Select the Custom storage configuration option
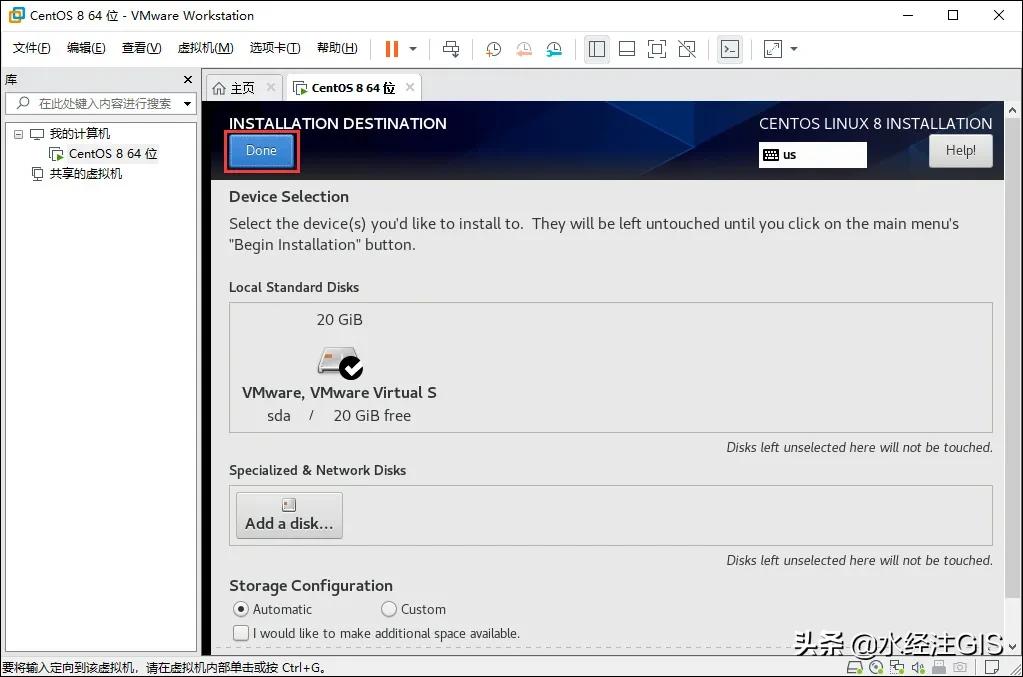 point(388,609)
